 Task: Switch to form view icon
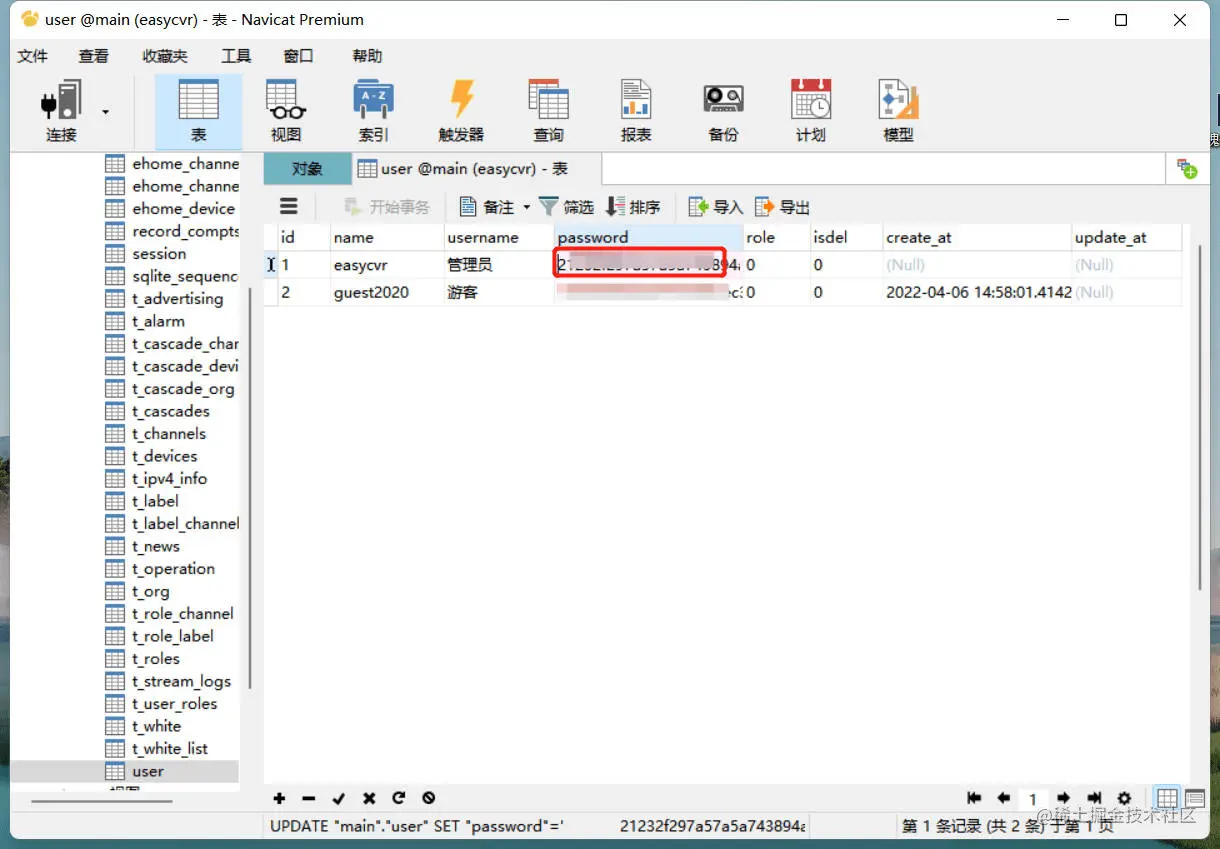click(x=1195, y=798)
